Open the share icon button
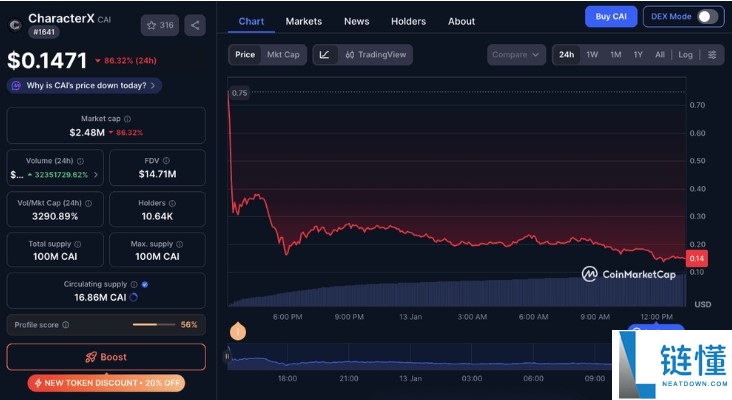Image resolution: width=732 pixels, height=400 pixels. coord(195,25)
